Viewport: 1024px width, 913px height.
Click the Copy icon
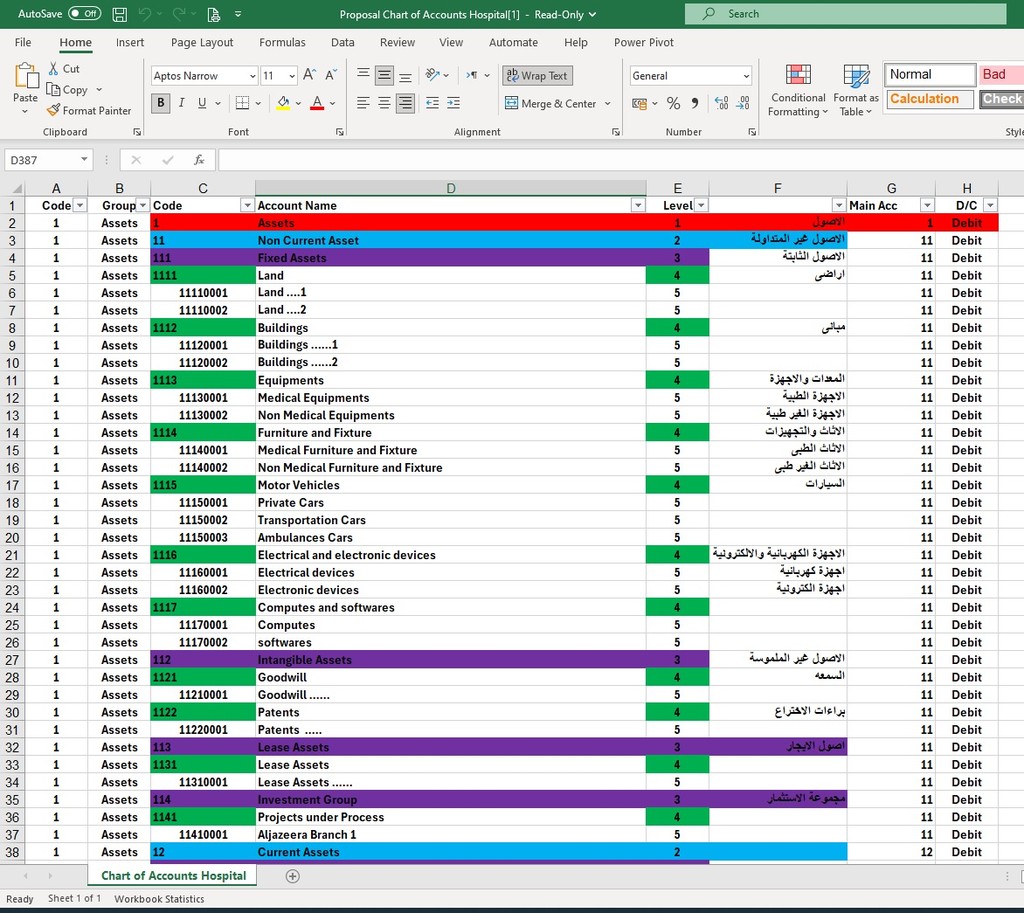pyautogui.click(x=53, y=89)
